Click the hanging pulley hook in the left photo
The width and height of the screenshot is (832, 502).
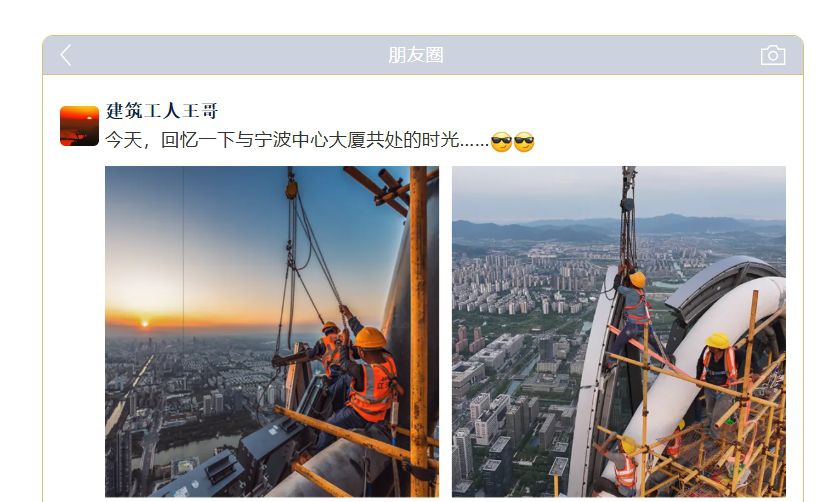(291, 187)
